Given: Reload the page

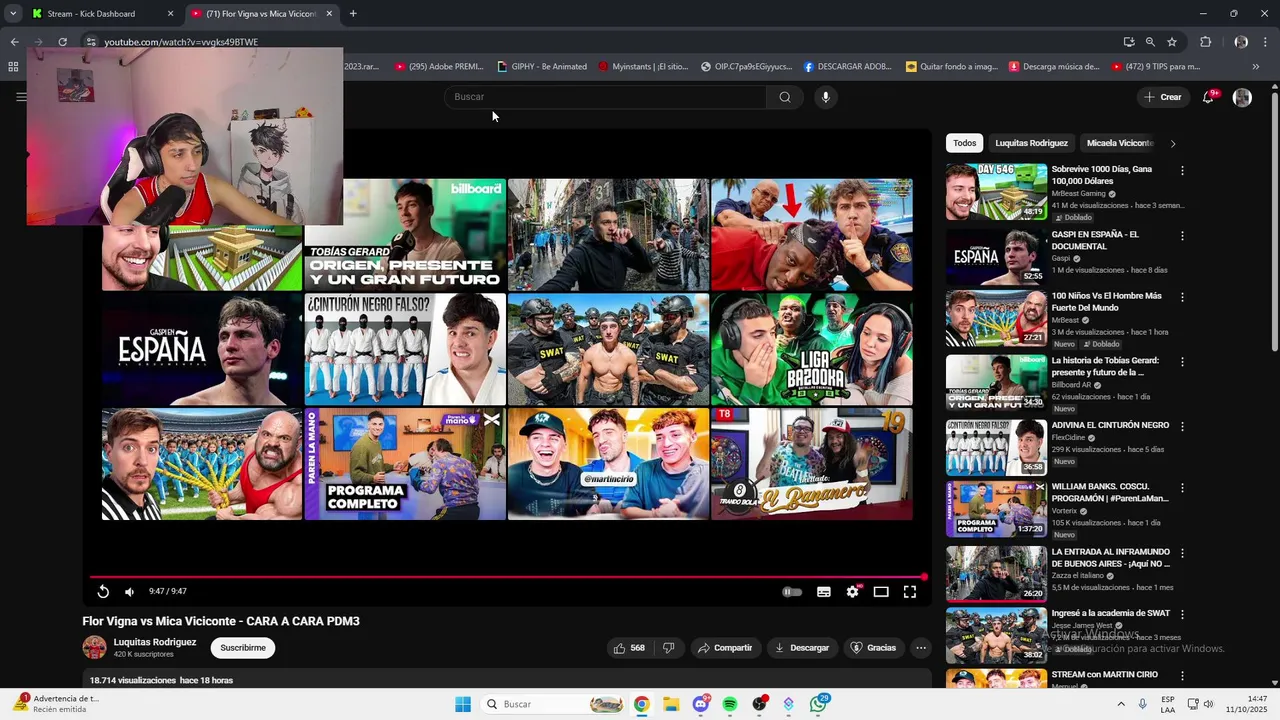Looking at the screenshot, I should point(62,42).
